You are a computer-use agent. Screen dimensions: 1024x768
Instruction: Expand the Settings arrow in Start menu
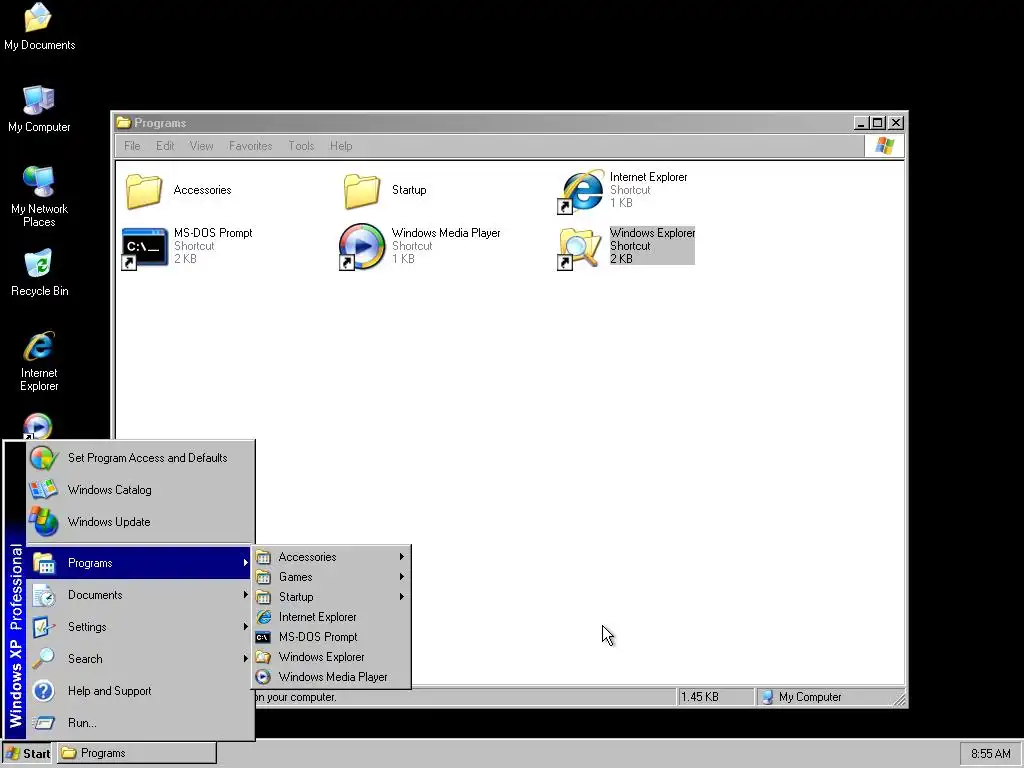[246, 627]
